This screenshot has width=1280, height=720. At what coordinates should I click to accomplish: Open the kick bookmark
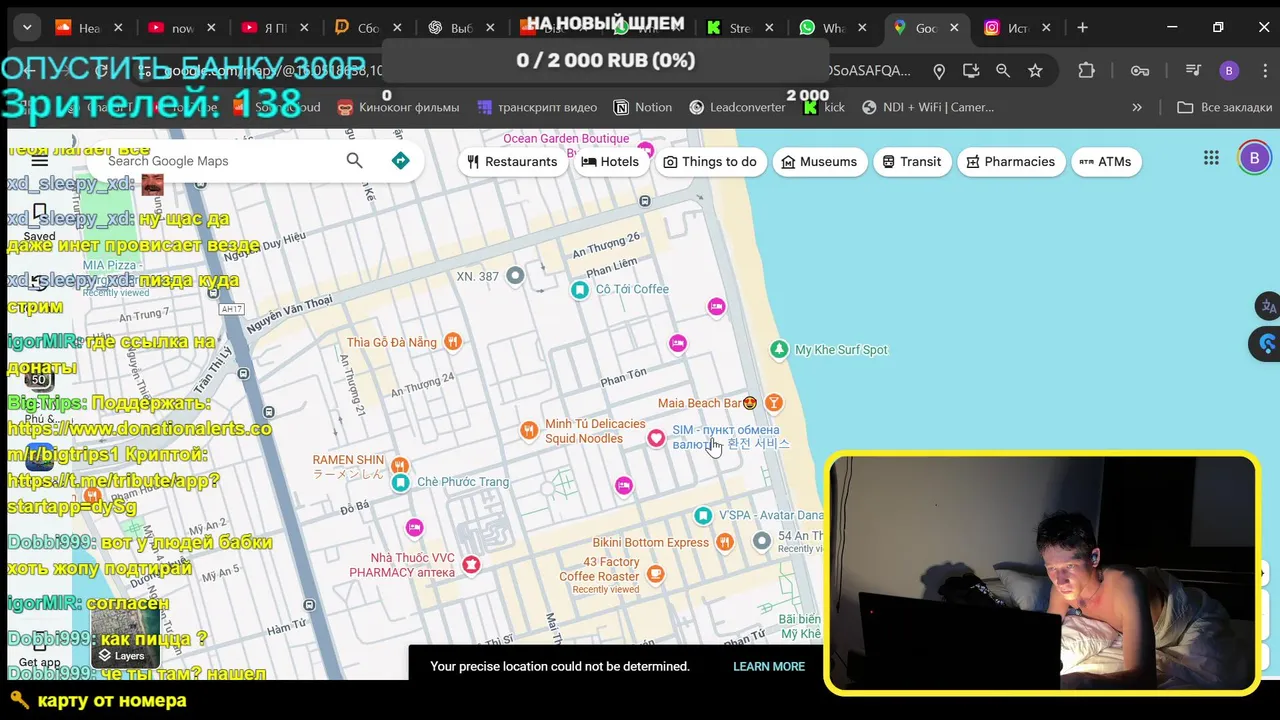tap(824, 107)
